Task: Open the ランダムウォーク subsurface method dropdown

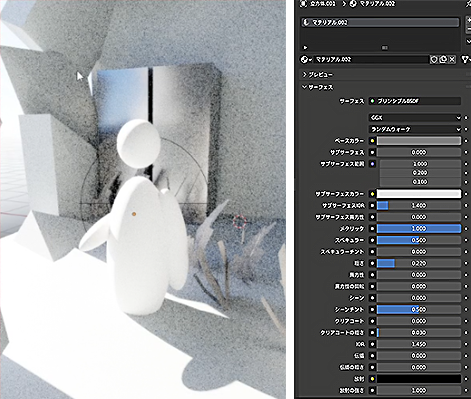Action: click(x=415, y=129)
